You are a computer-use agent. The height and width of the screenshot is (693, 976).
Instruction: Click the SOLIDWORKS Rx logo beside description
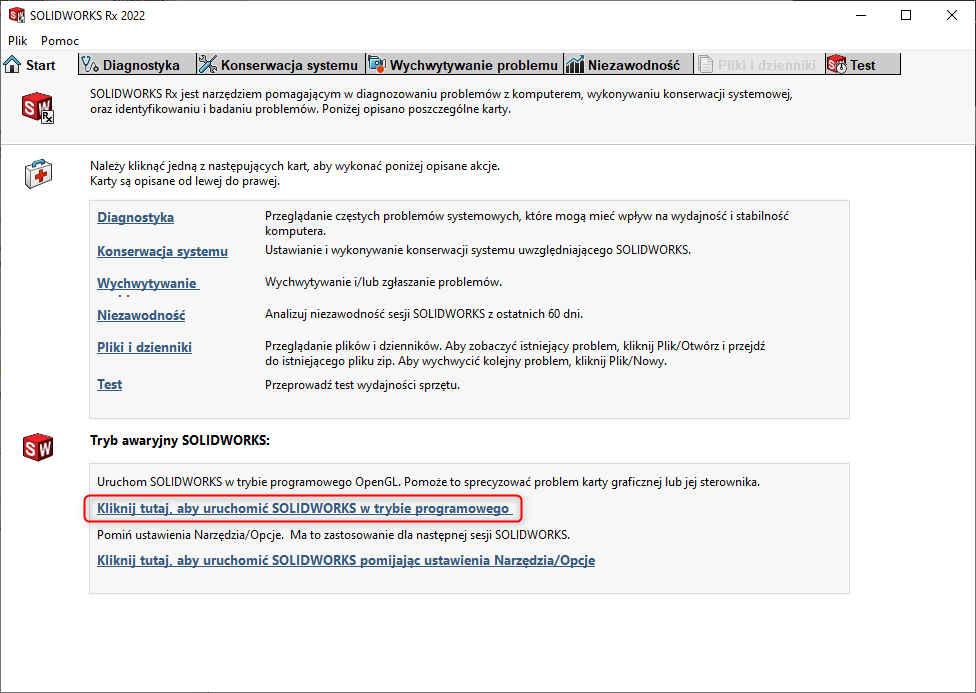38,107
